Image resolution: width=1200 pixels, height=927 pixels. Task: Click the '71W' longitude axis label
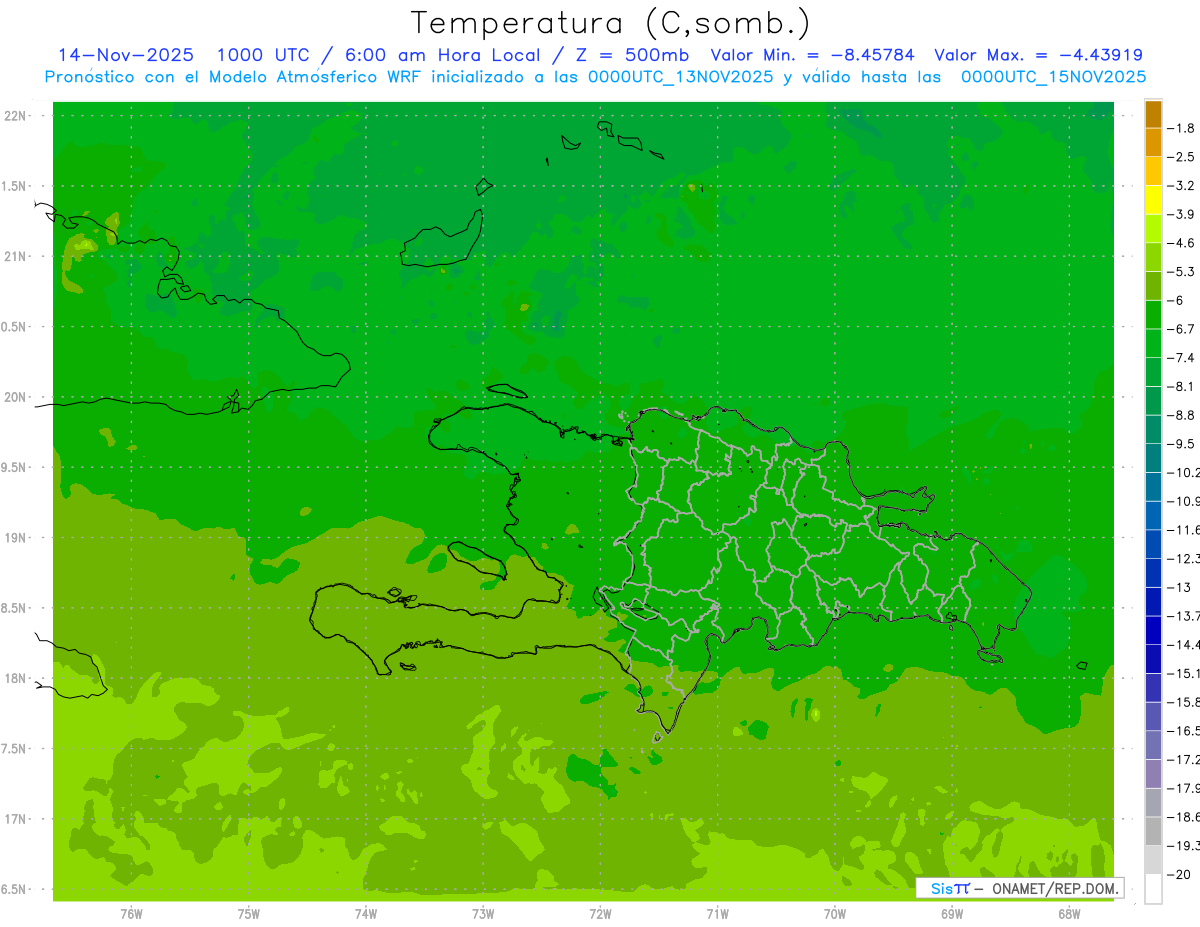[x=717, y=914]
